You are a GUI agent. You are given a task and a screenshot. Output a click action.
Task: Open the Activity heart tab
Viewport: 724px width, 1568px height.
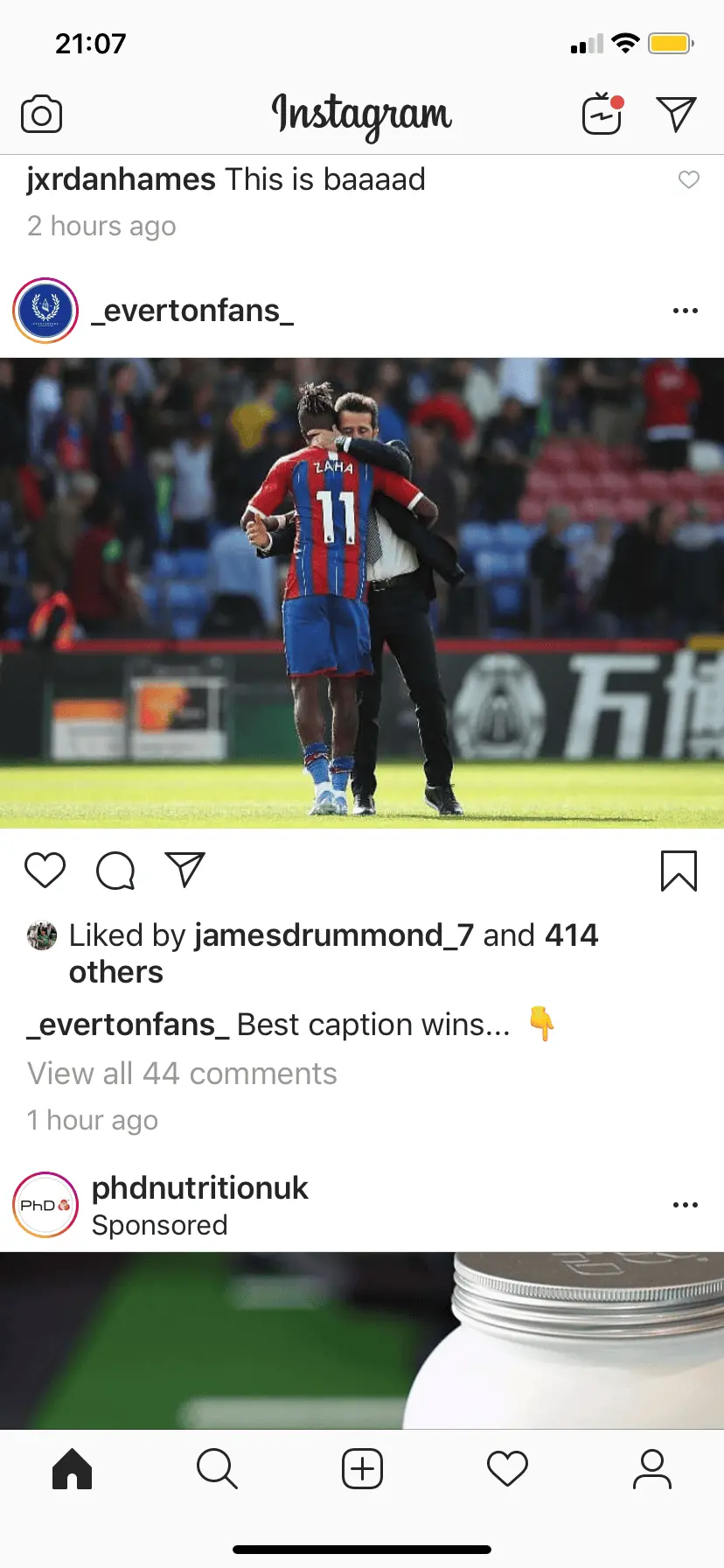pos(507,1468)
